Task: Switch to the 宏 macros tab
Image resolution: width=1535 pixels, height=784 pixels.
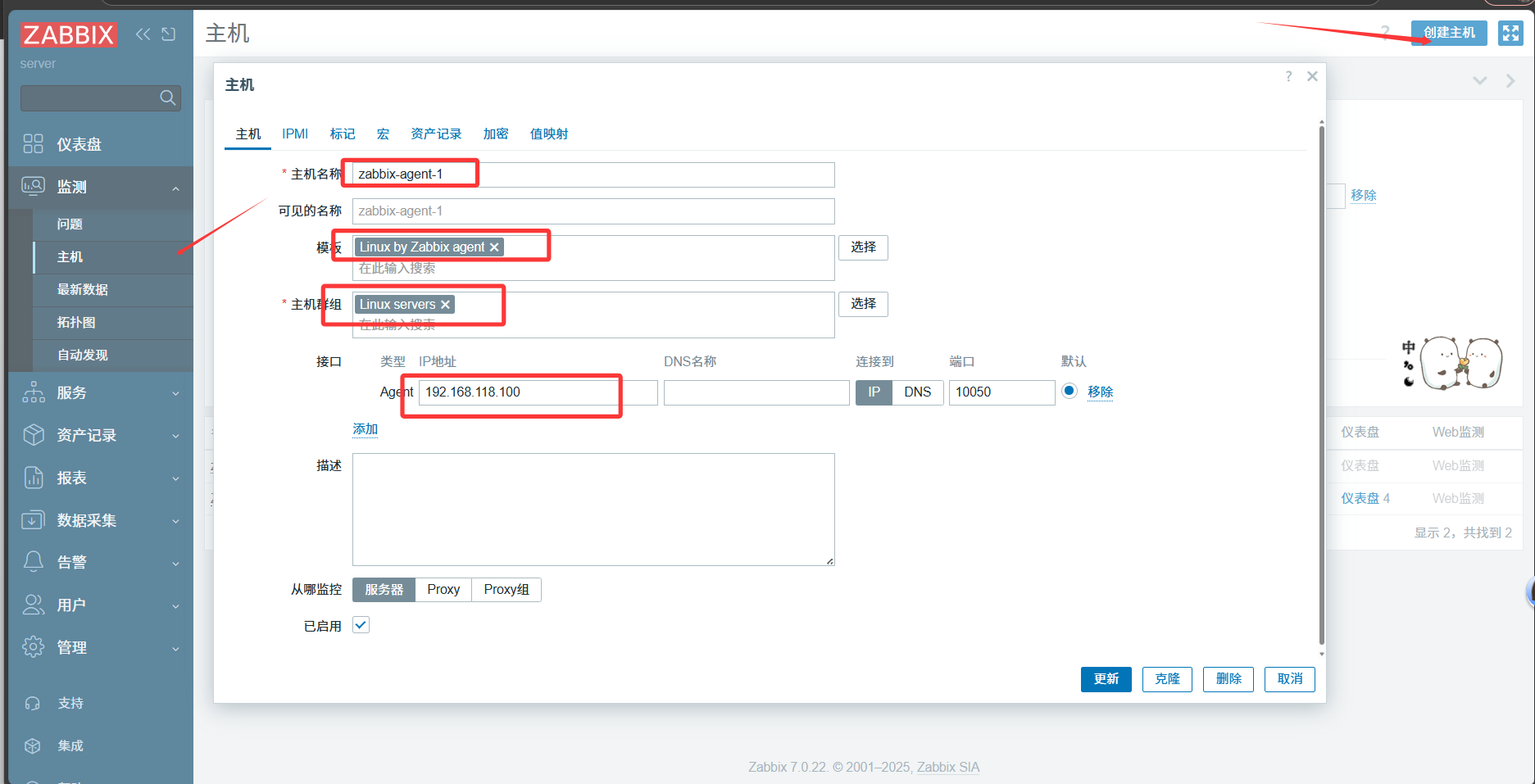Action: pyautogui.click(x=383, y=134)
